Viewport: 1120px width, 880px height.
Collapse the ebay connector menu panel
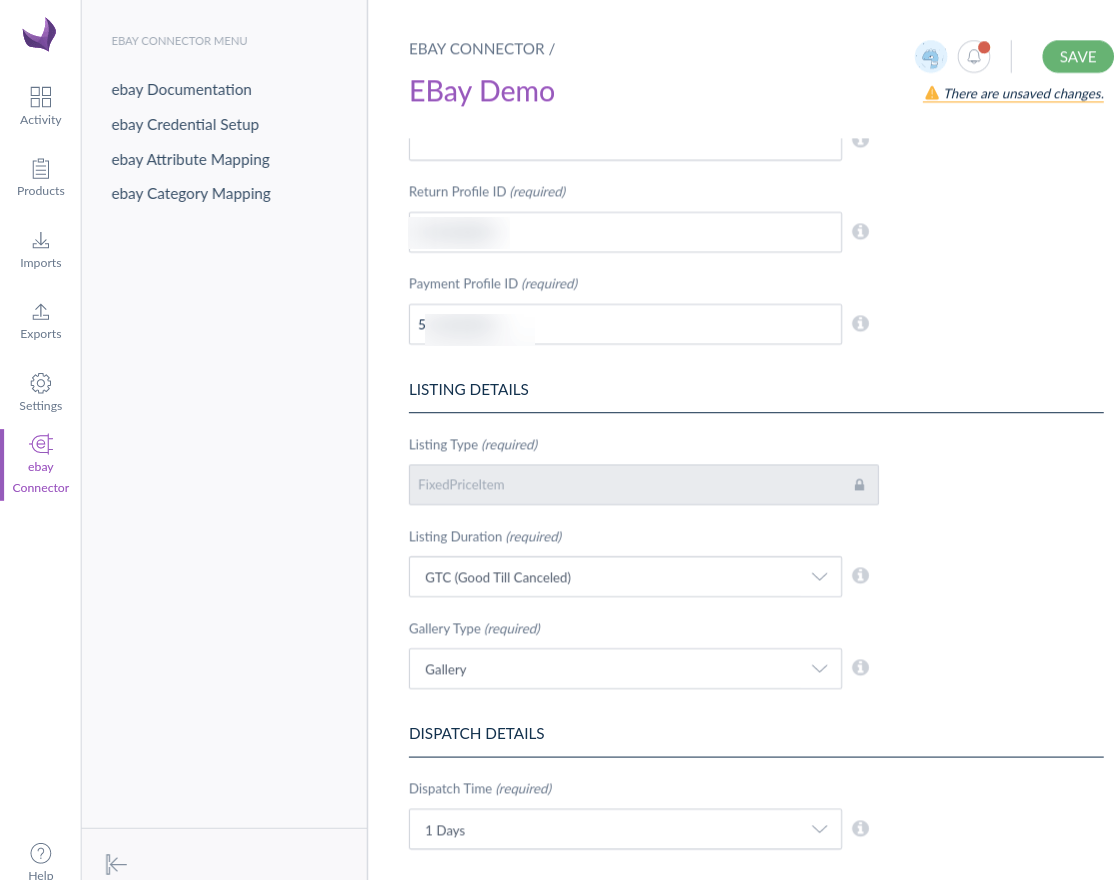(x=116, y=864)
